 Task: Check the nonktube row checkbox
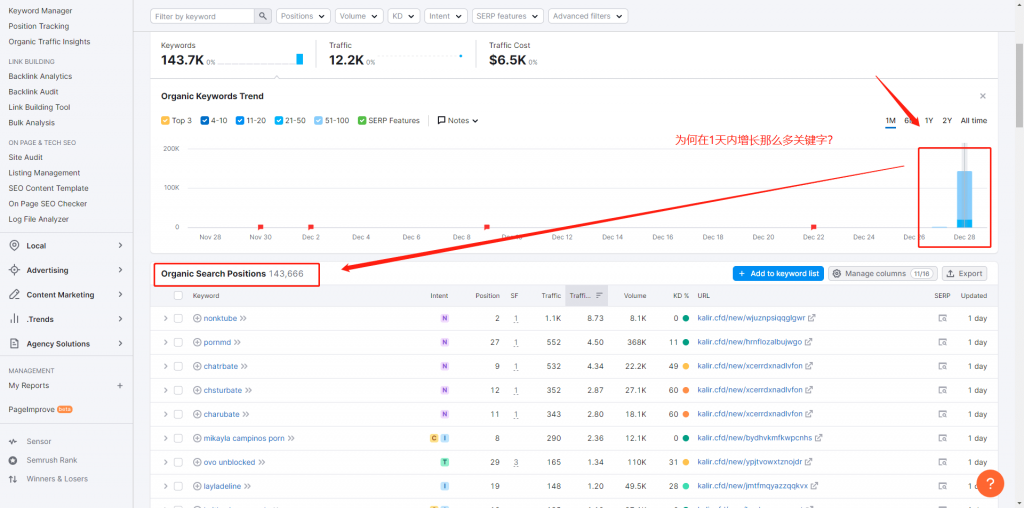coord(178,318)
